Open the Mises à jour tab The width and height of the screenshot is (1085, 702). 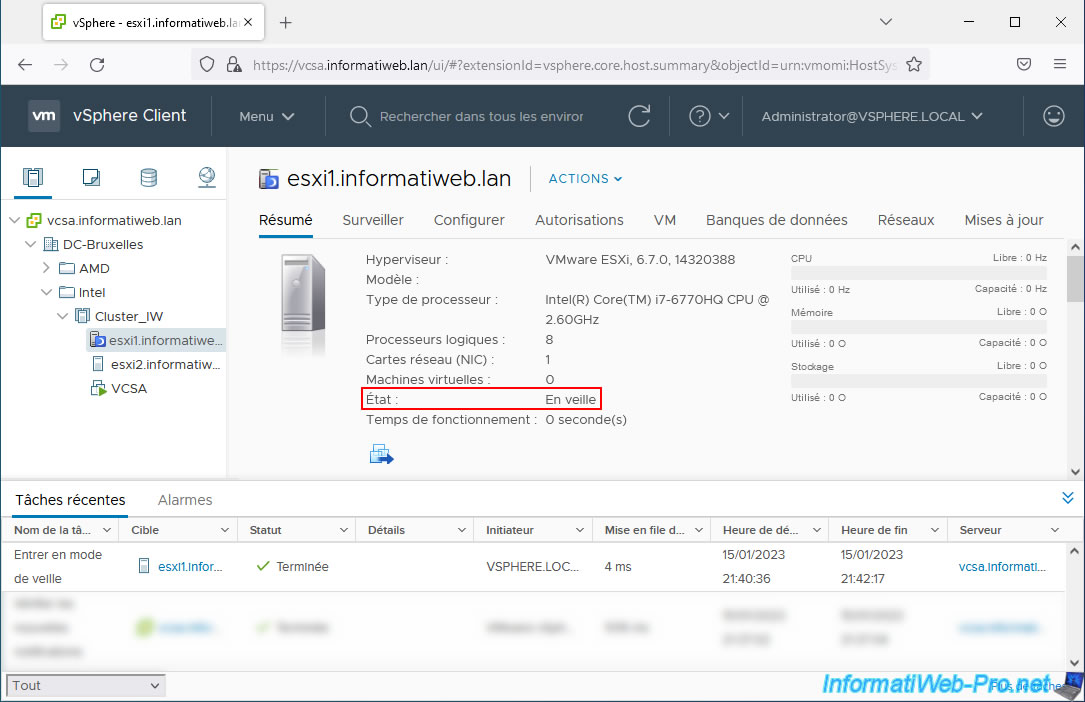coord(1004,220)
